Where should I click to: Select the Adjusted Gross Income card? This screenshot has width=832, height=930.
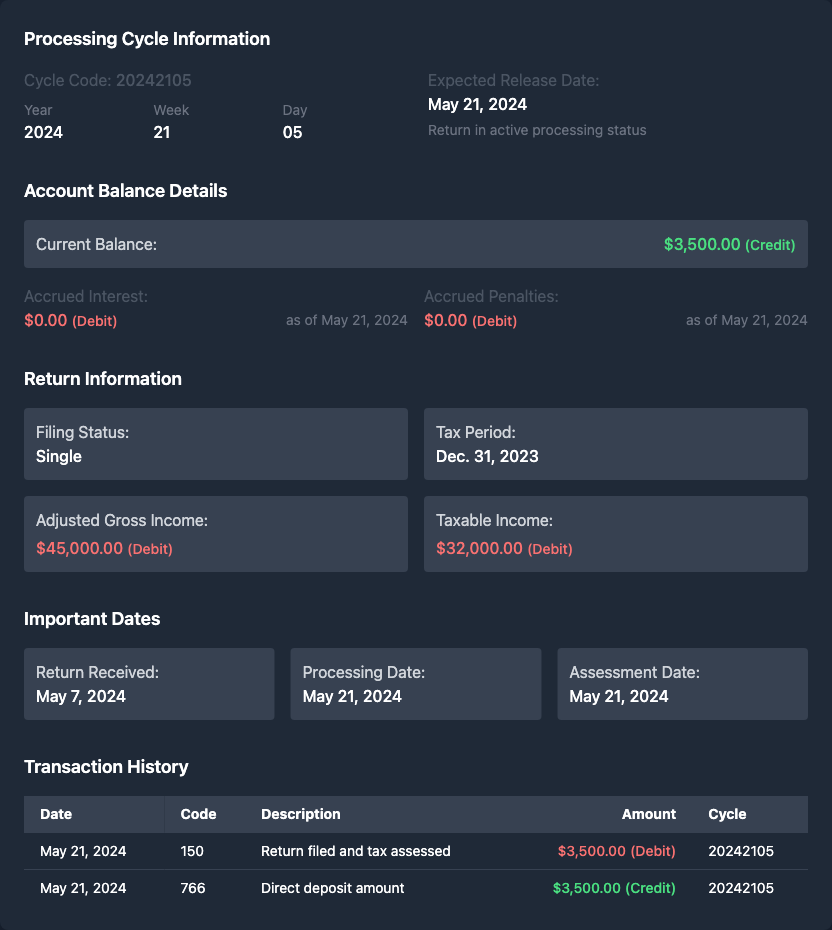(216, 534)
